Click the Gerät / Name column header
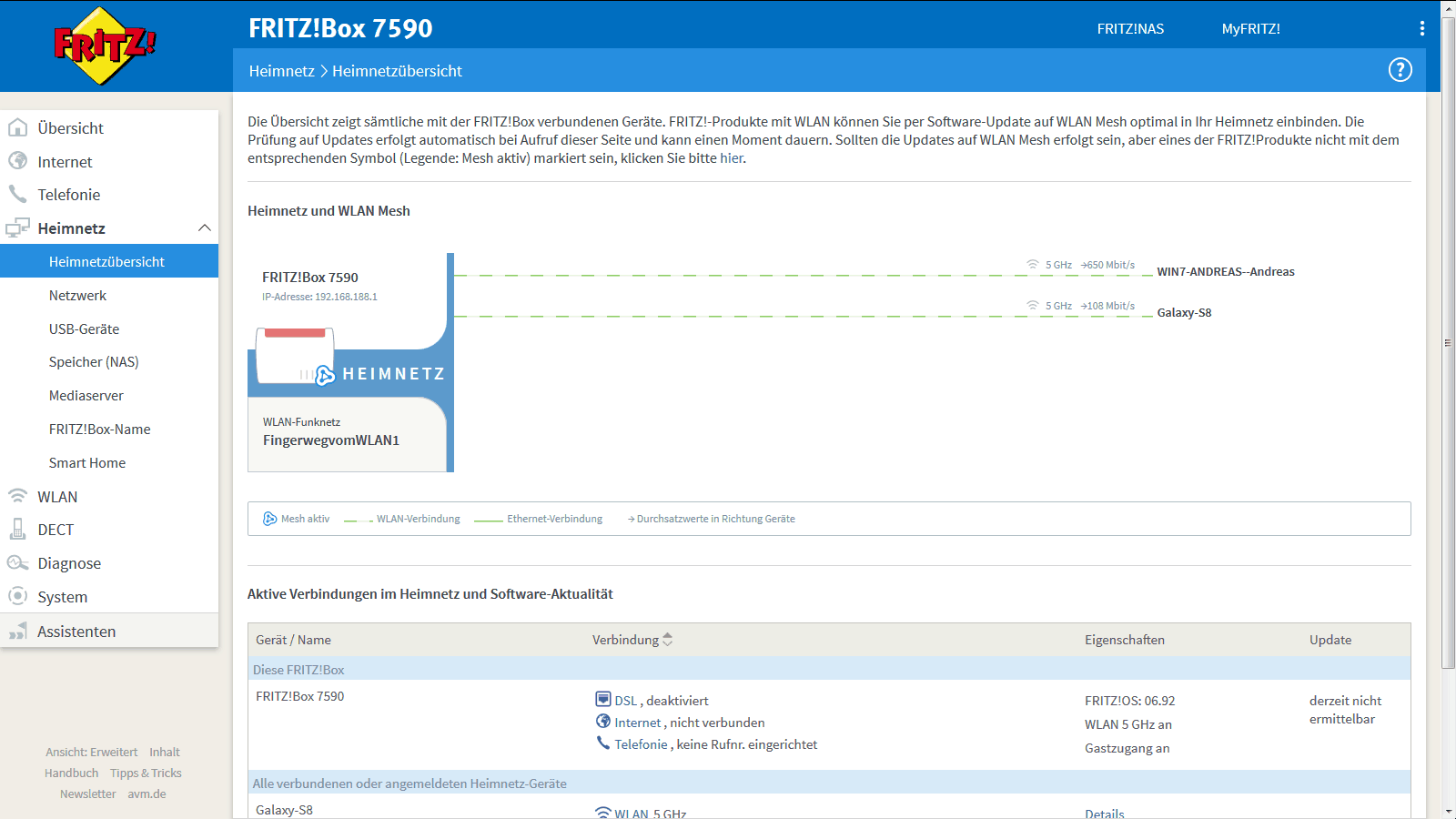 (x=293, y=640)
